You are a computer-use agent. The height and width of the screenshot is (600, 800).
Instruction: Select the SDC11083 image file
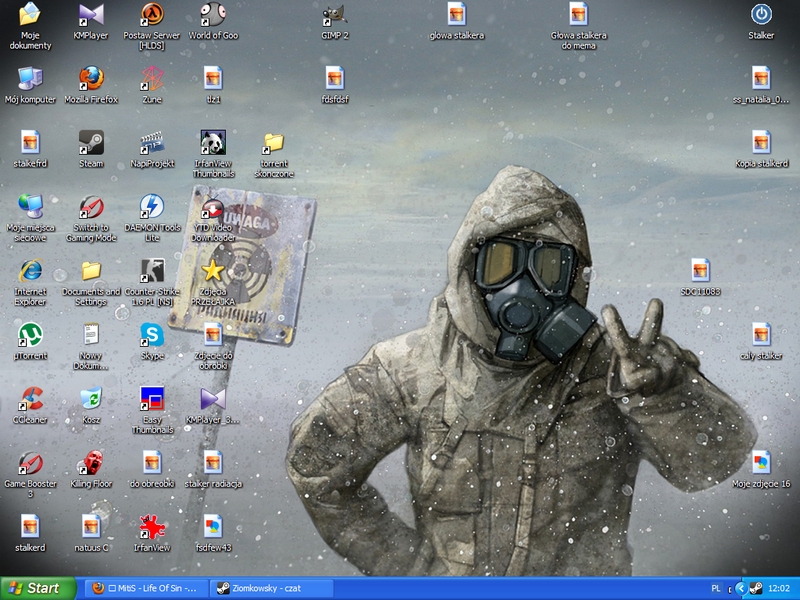click(701, 270)
